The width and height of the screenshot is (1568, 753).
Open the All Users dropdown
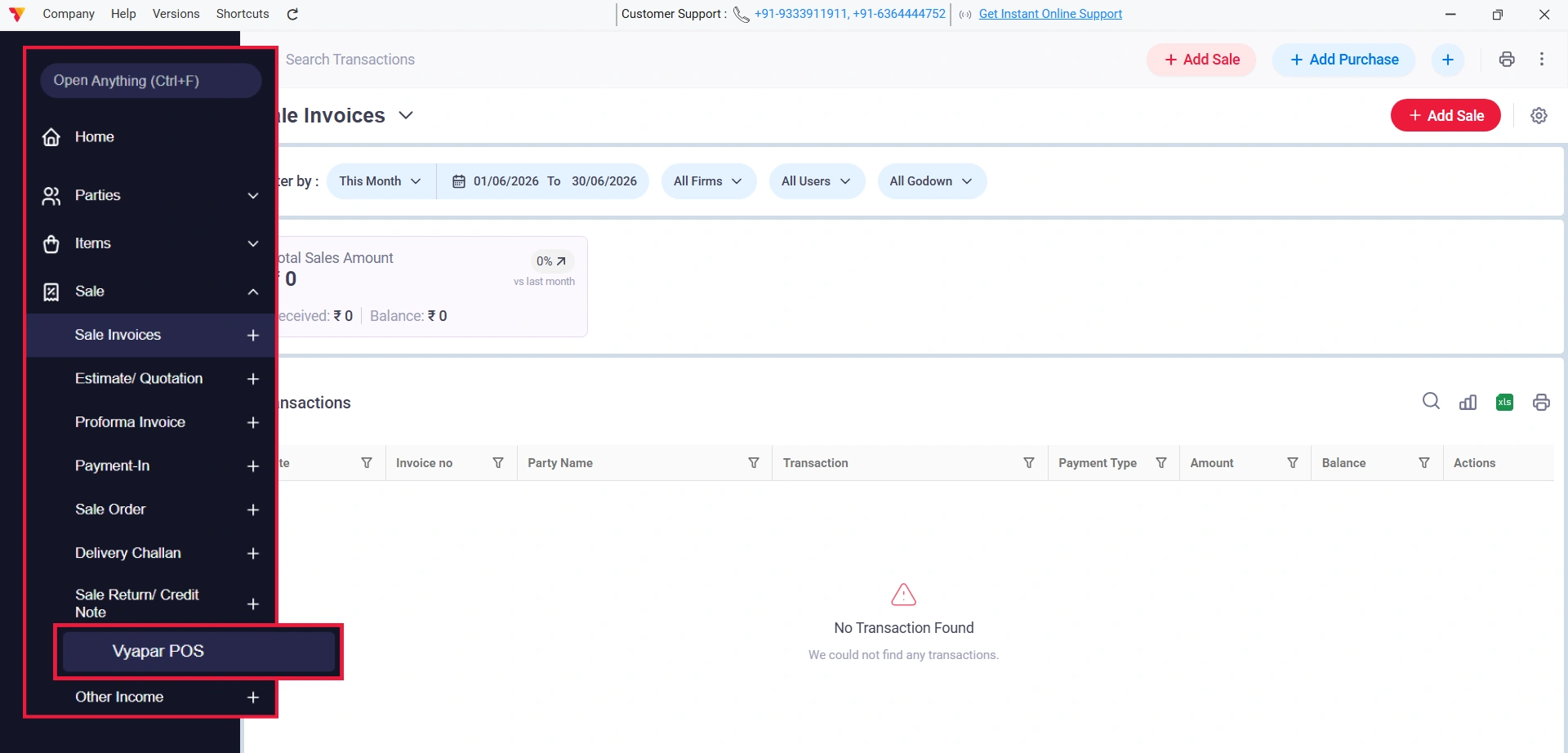point(816,181)
